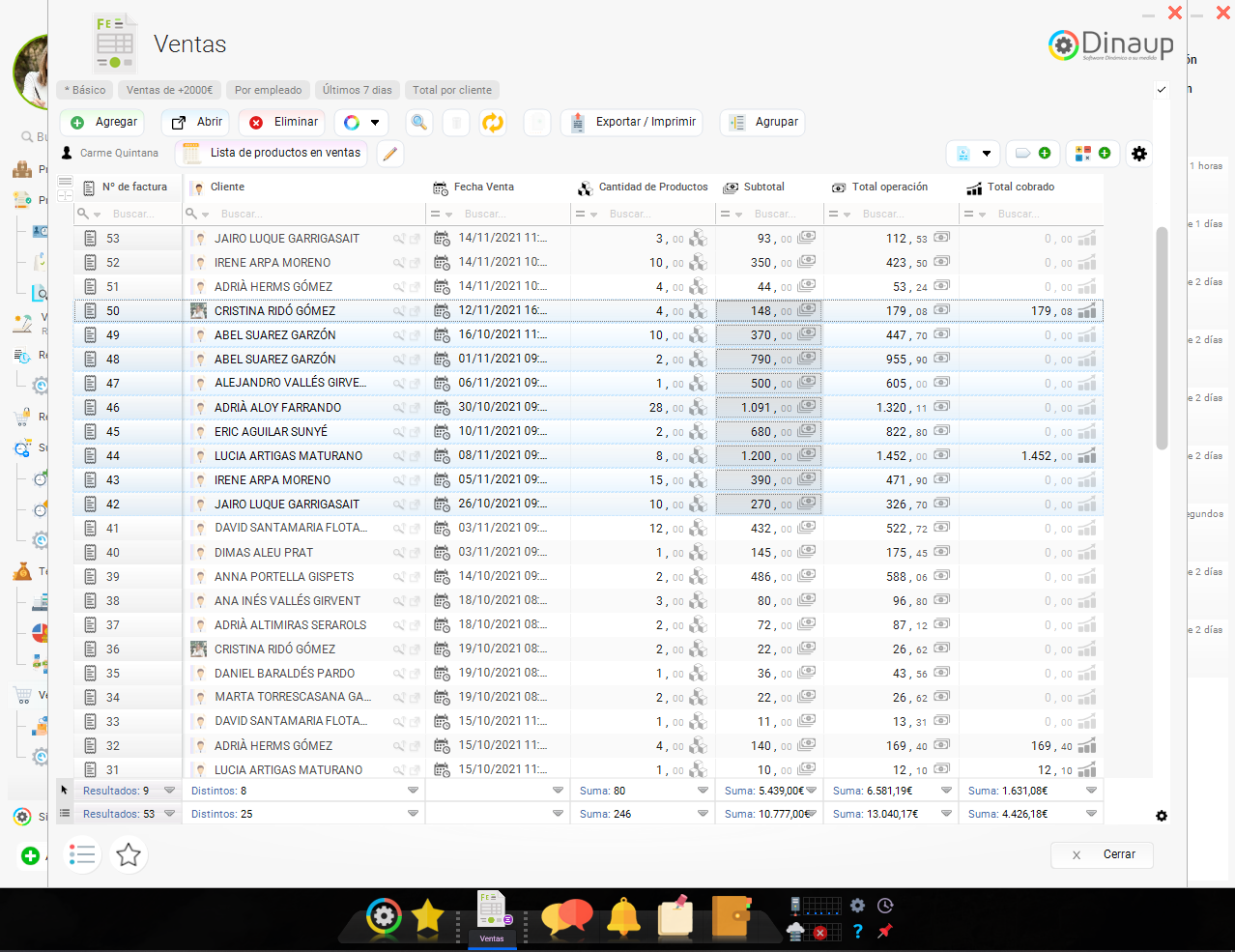
Task: Click the yellow star icon in dock
Action: click(427, 916)
